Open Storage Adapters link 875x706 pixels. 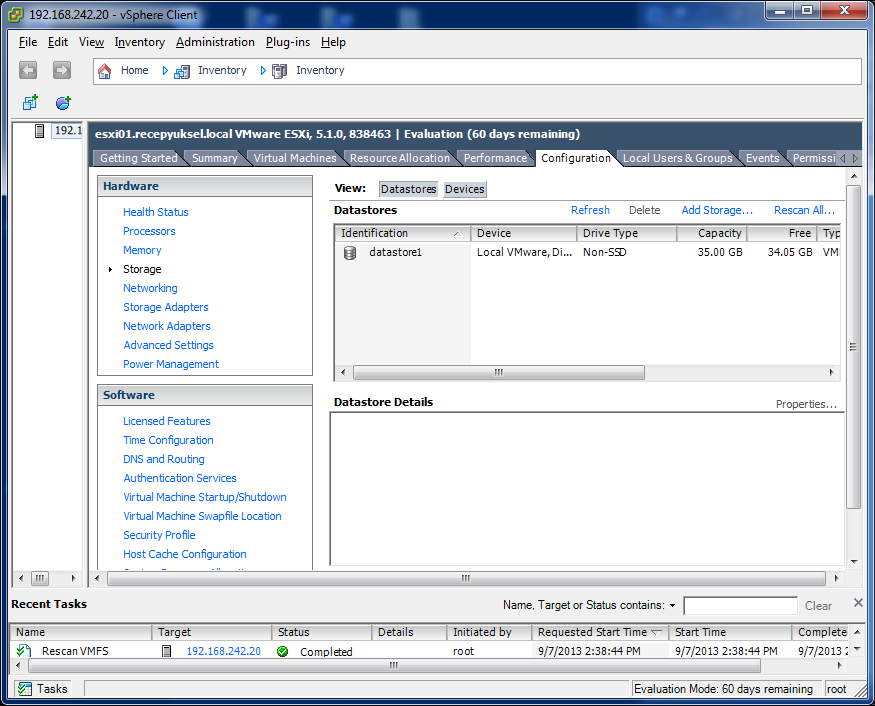(166, 307)
